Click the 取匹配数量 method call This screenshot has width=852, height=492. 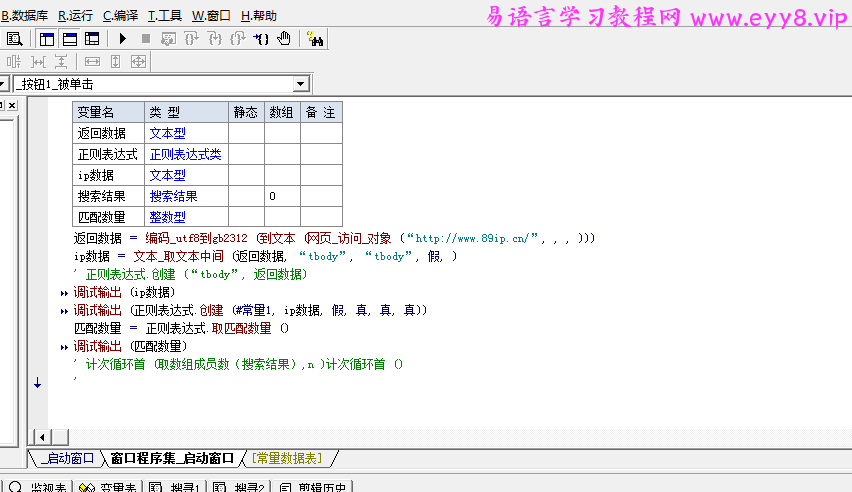coord(241,328)
